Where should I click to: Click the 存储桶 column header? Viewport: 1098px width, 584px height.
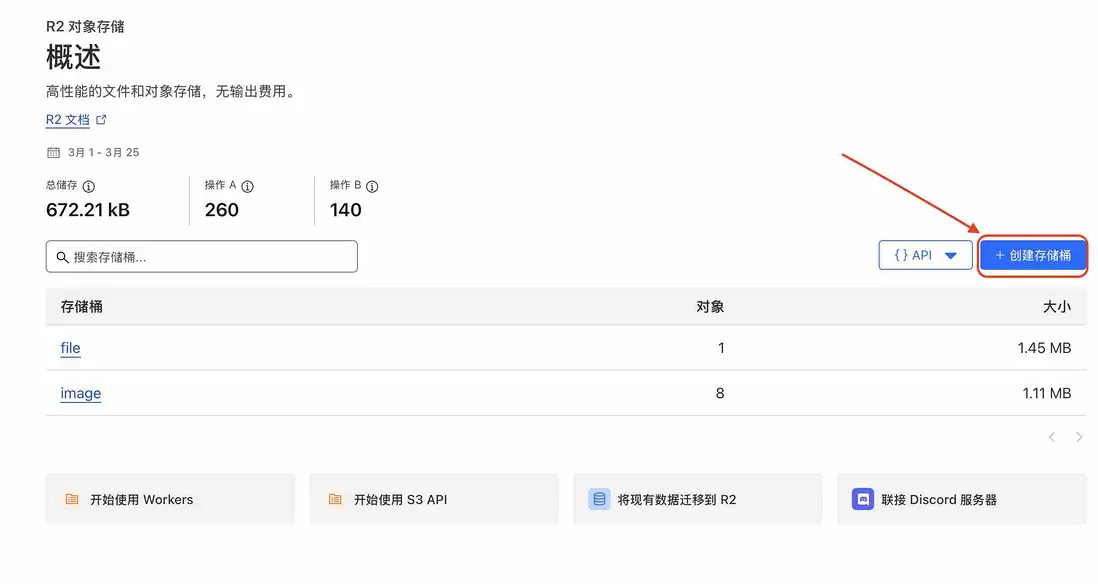pyautogui.click(x=82, y=307)
